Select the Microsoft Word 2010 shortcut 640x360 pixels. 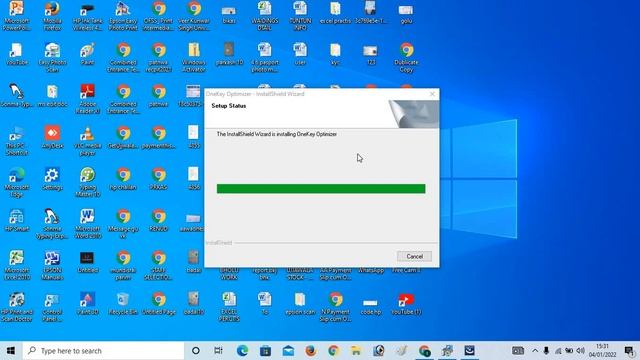coord(87,224)
